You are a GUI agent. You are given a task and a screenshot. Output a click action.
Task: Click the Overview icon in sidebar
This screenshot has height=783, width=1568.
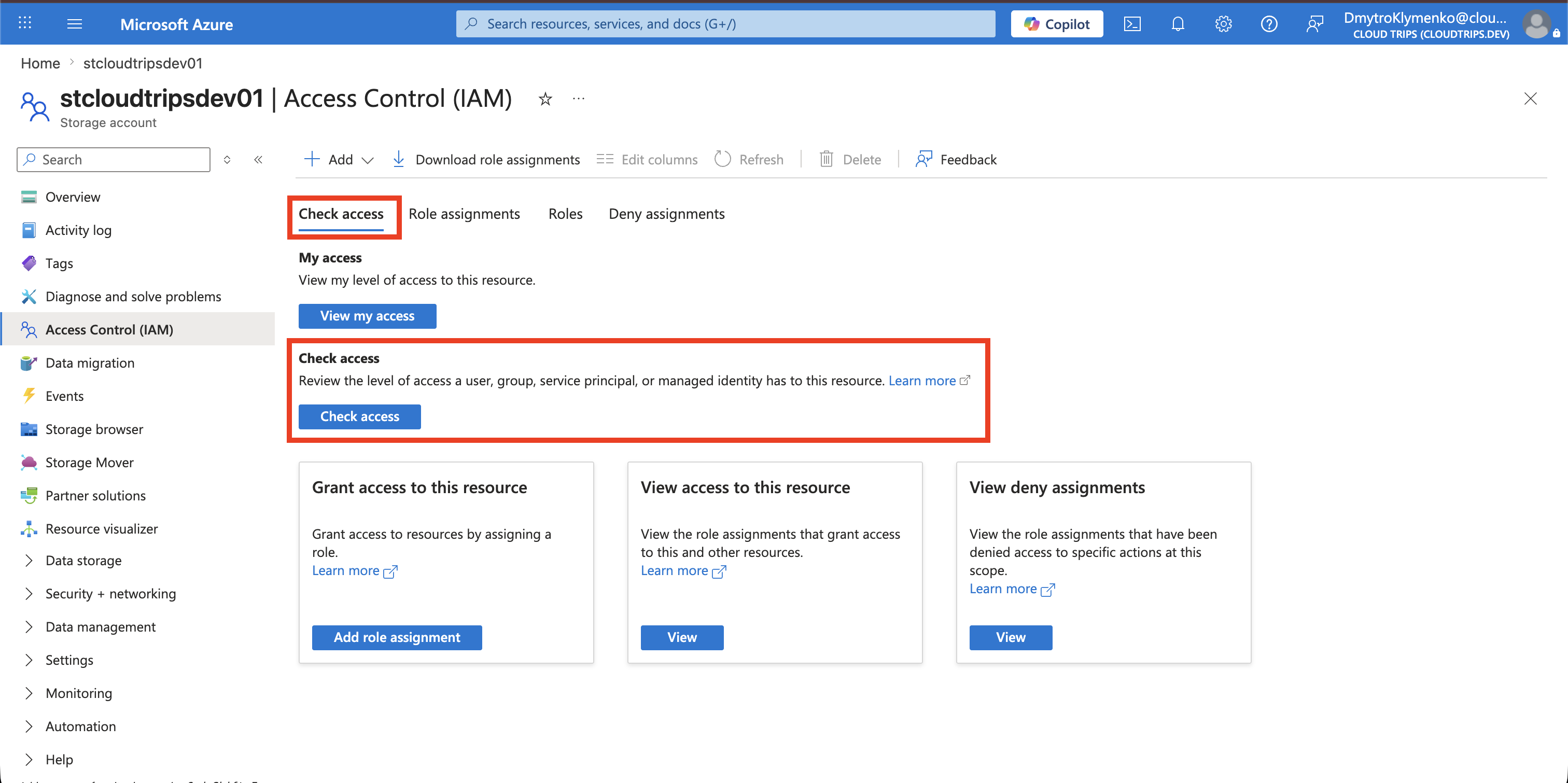(29, 197)
